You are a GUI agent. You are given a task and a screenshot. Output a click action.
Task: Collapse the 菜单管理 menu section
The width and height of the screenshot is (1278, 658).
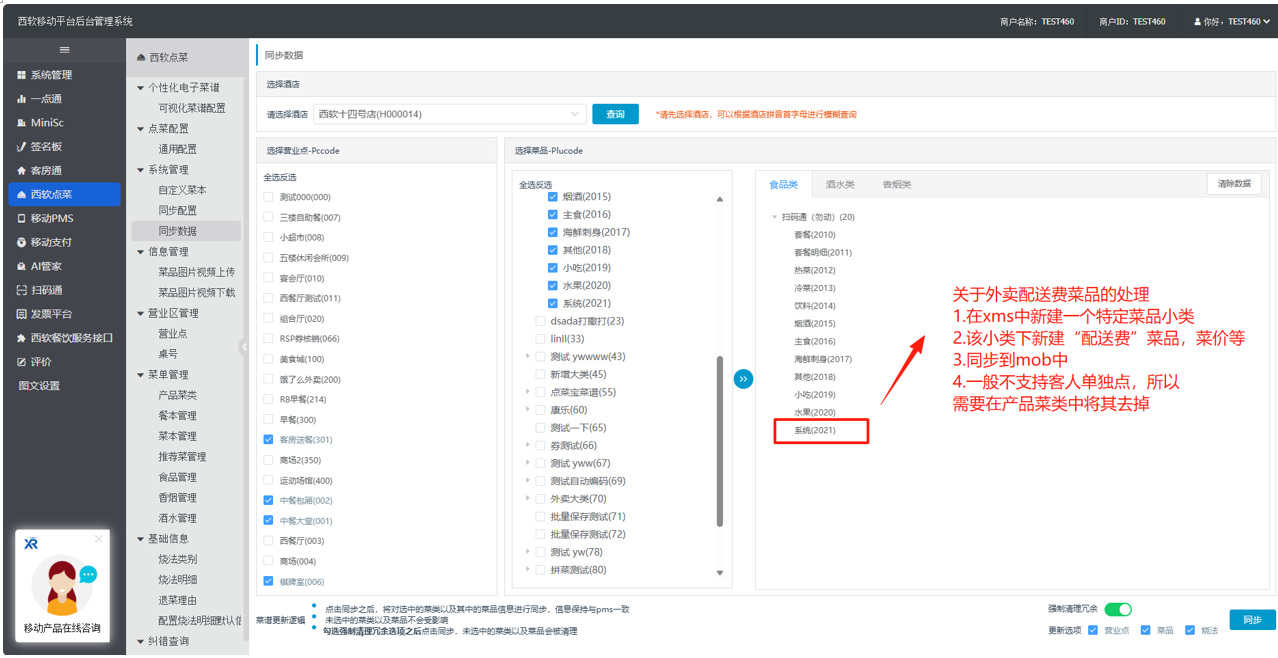pos(141,375)
